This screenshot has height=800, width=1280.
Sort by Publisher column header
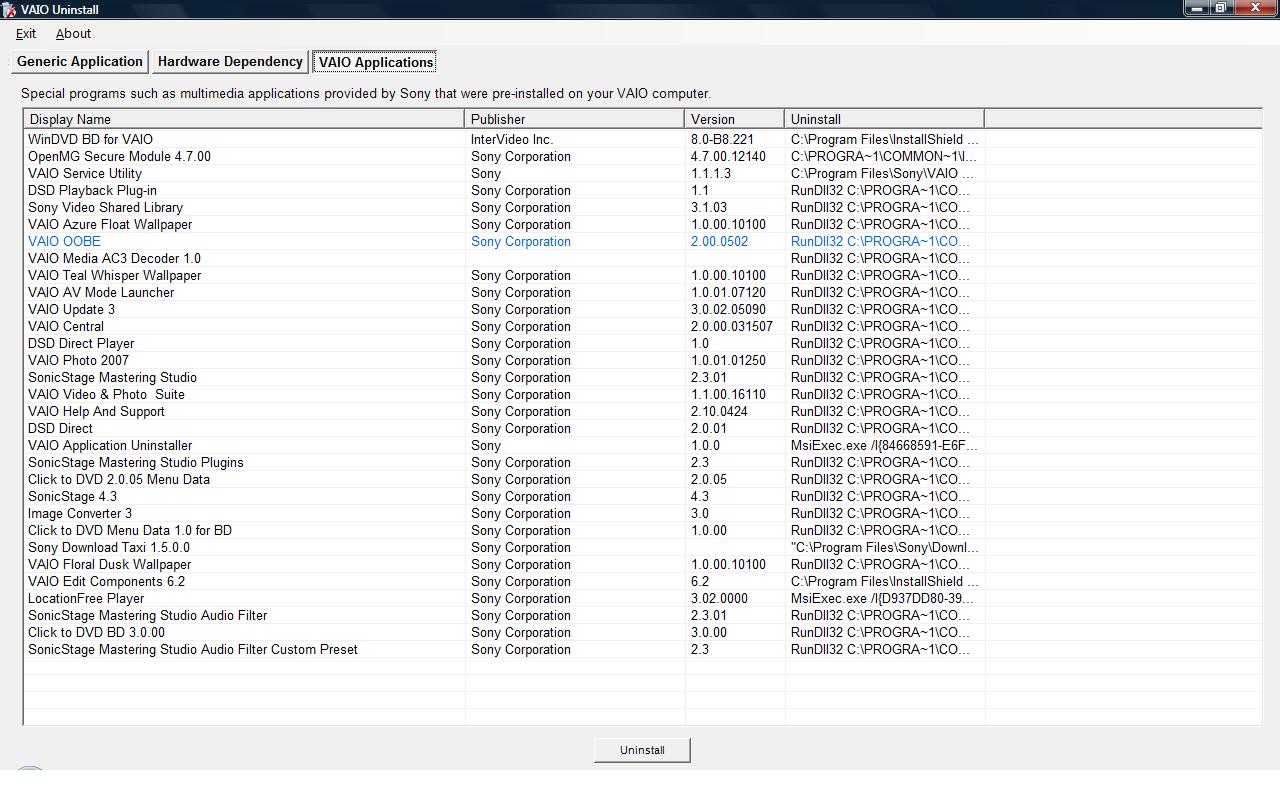(x=575, y=119)
